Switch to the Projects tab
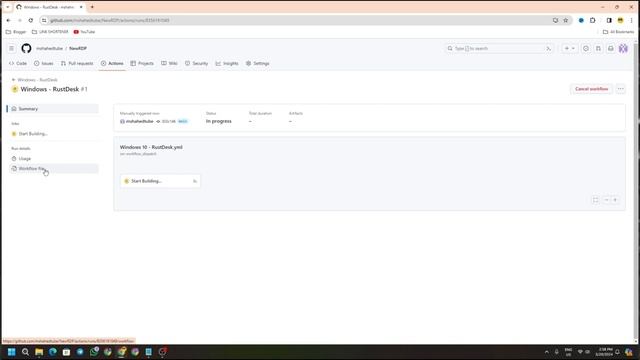This screenshot has width=640, height=360. 142,63
